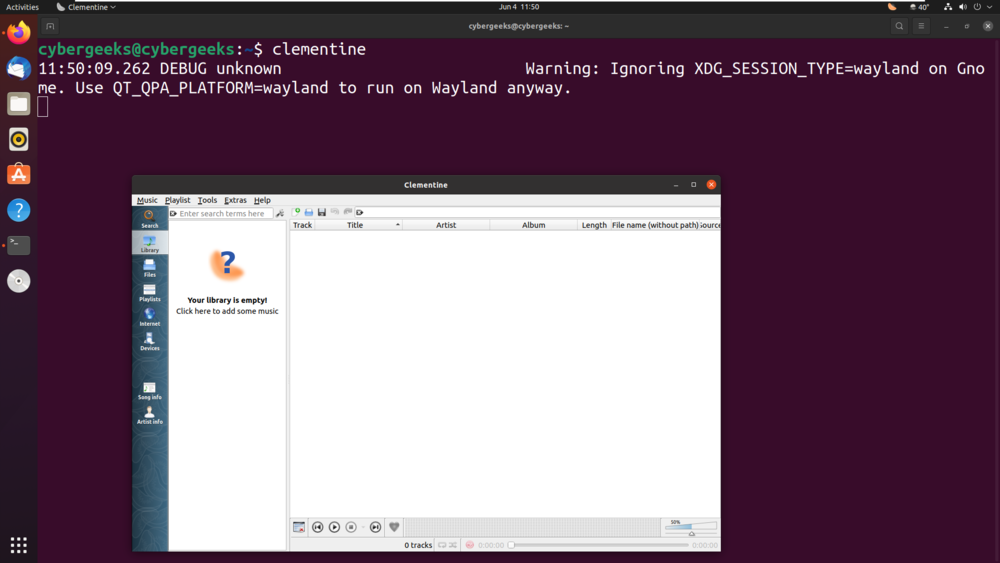The width and height of the screenshot is (1000, 563).
Task: Sort playlist by the Artist column
Action: pyautogui.click(x=446, y=225)
